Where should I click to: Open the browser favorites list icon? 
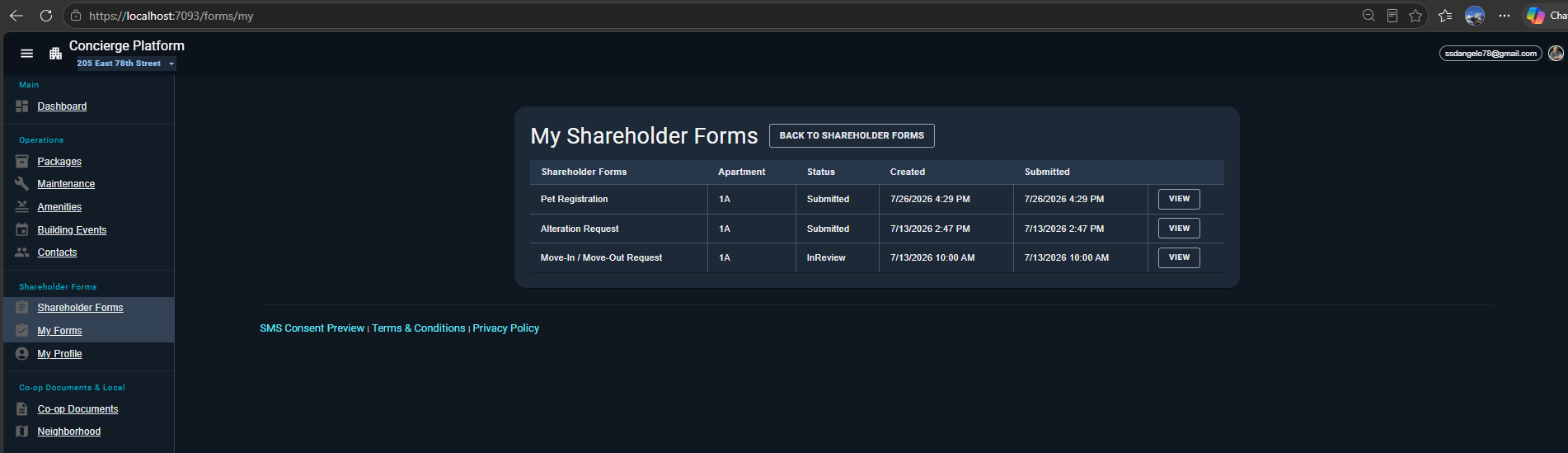[x=1445, y=16]
